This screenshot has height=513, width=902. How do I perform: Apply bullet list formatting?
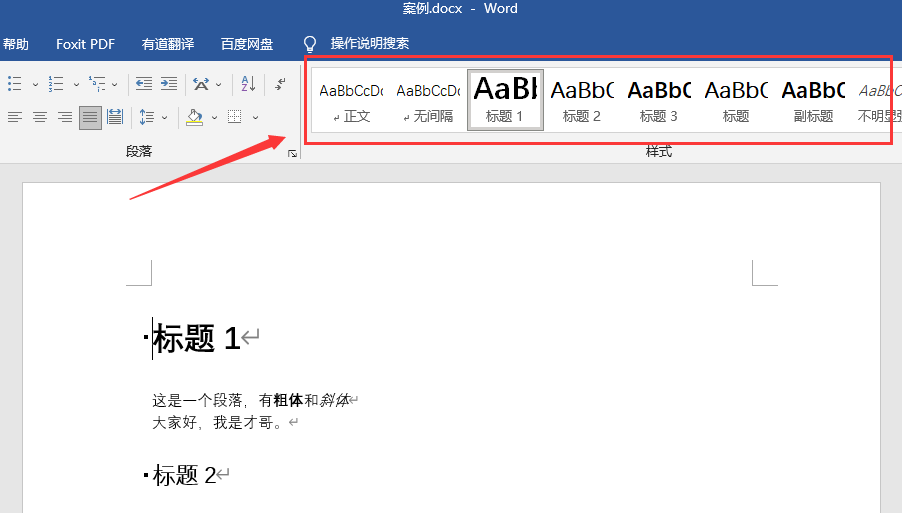pos(15,84)
